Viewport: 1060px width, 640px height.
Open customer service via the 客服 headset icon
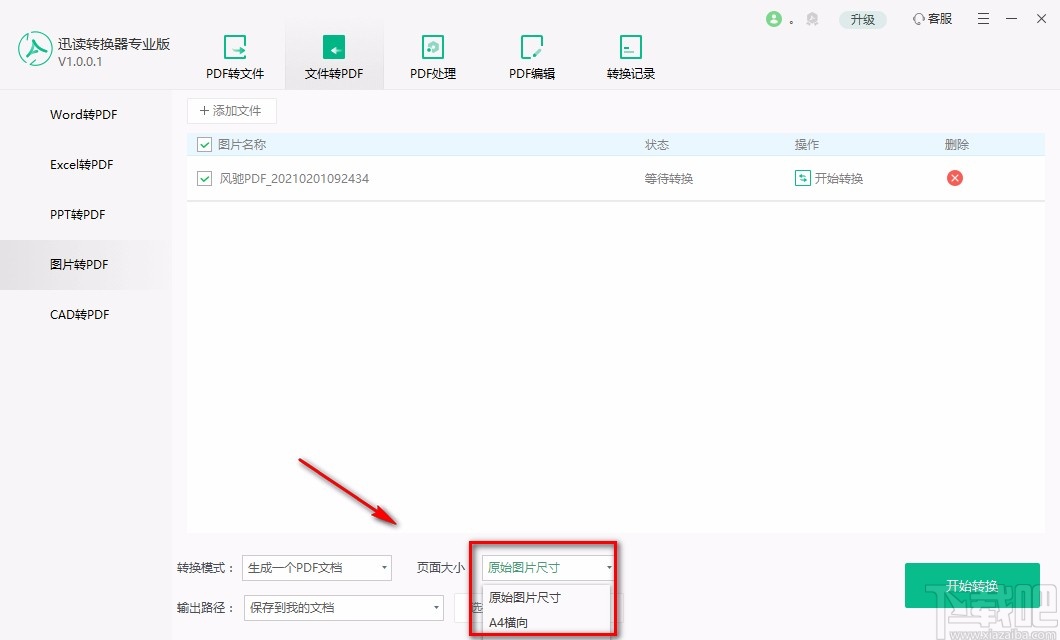pyautogui.click(x=931, y=18)
